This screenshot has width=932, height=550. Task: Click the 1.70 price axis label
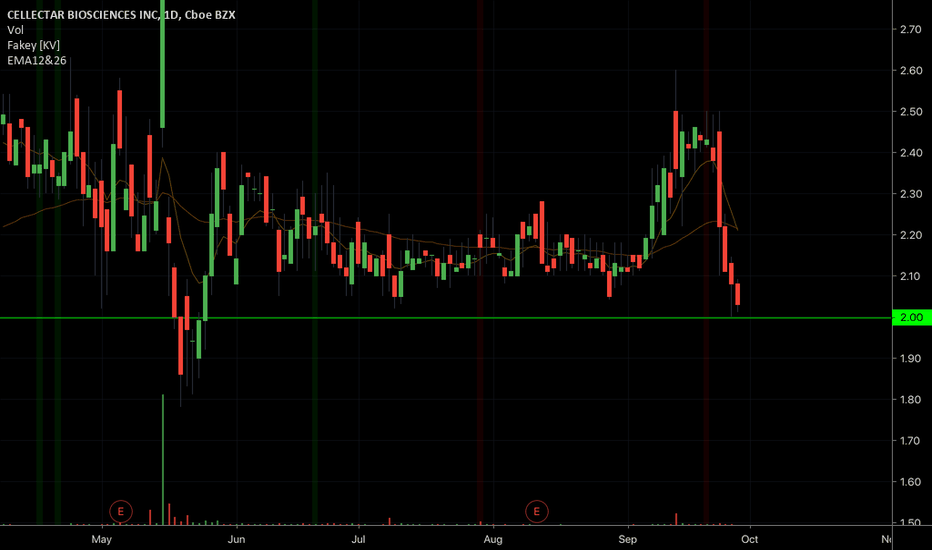[x=911, y=441]
